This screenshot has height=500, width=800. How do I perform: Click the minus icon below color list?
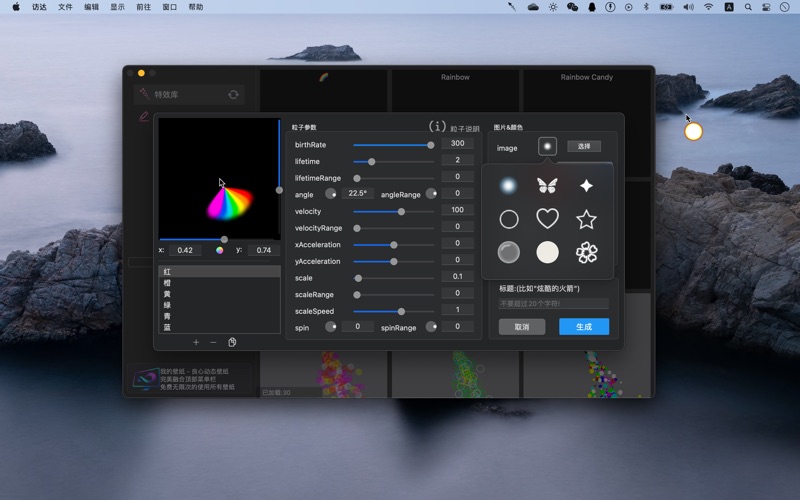coord(213,342)
